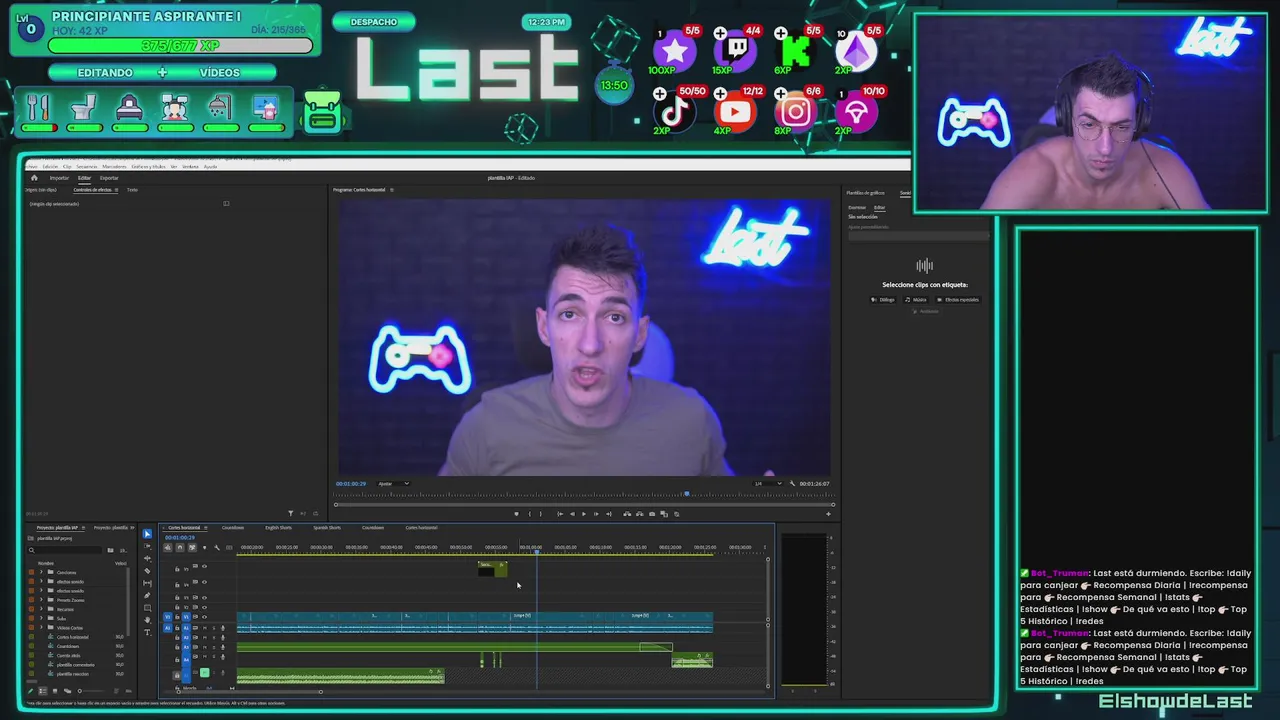Open the Ajustar zoom level dropdown
The width and height of the screenshot is (1280, 720).
(393, 483)
